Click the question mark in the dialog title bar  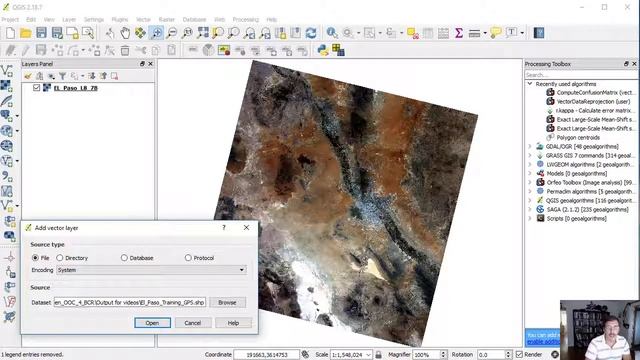pyautogui.click(x=224, y=228)
